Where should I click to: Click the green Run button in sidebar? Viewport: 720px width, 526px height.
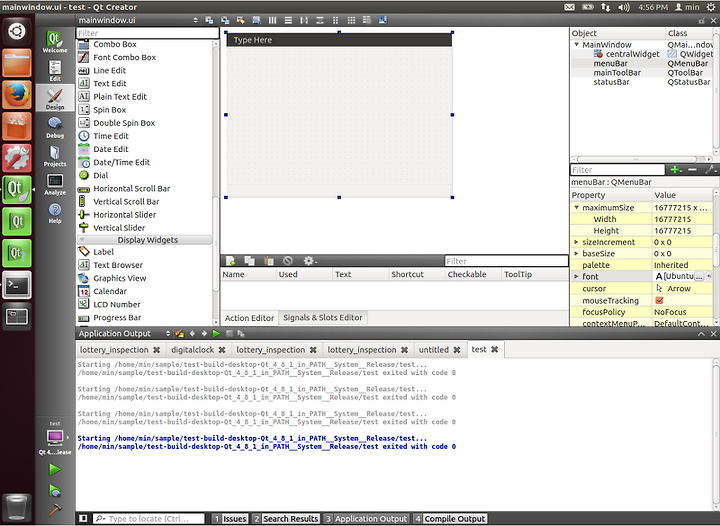point(55,469)
